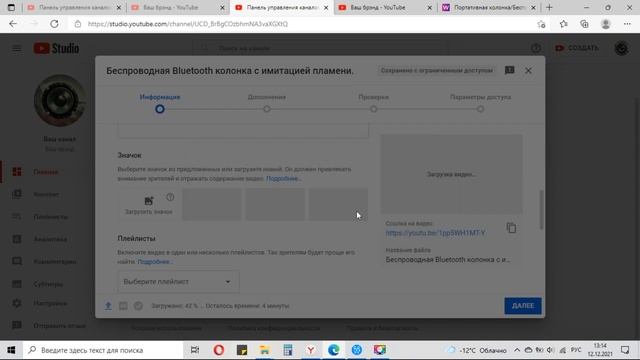Copy the video link with copy icon

point(511,228)
